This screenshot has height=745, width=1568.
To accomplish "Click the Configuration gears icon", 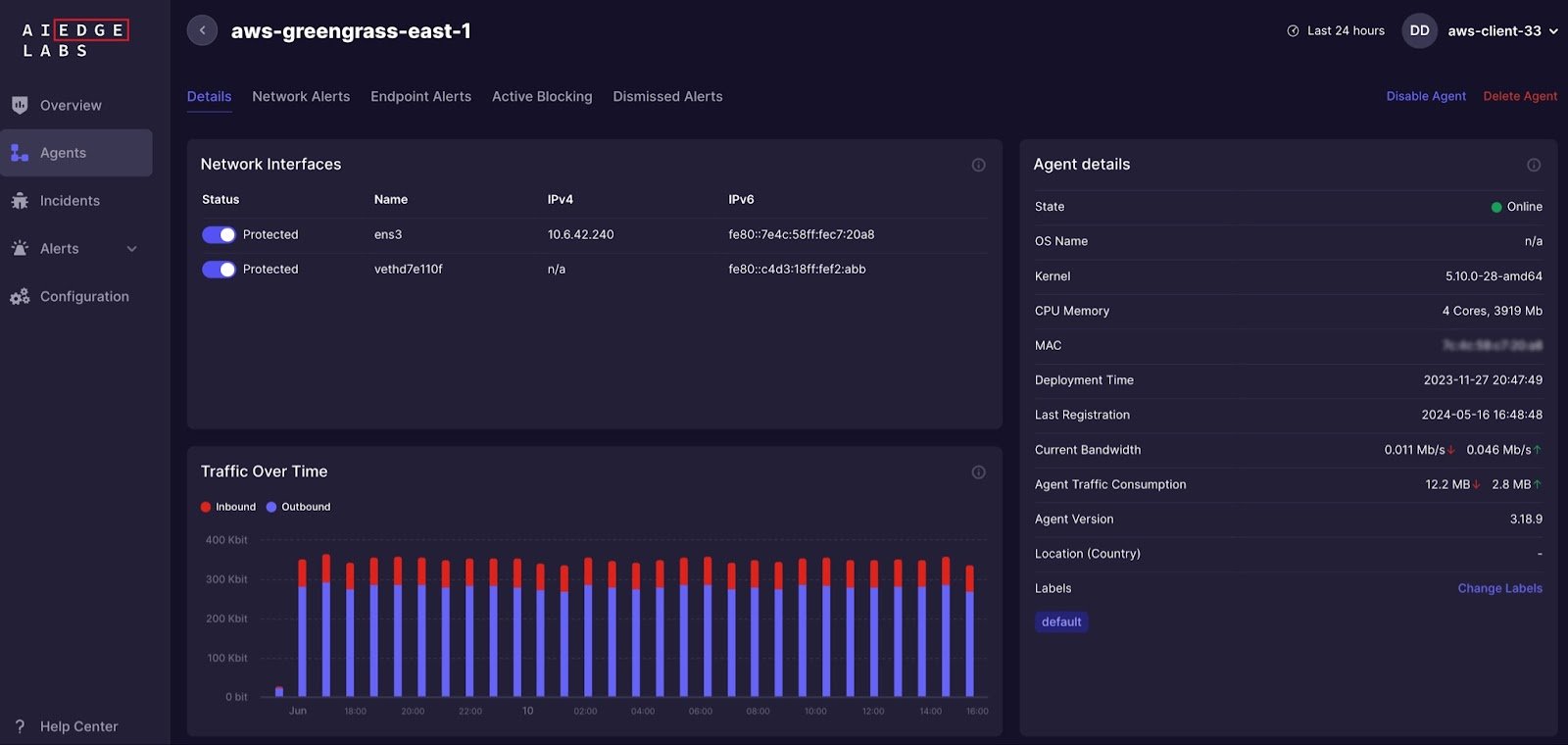I will [x=20, y=297].
